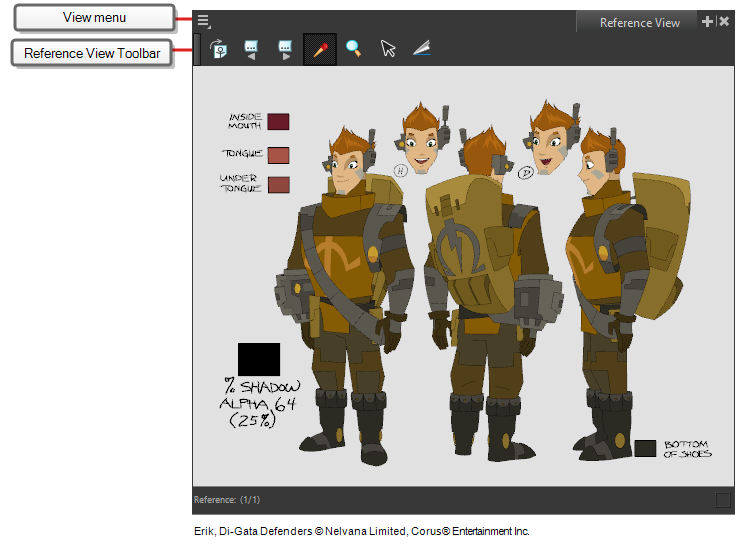
Task: Pick the Inside Mouth color swatch
Action: tap(278, 122)
